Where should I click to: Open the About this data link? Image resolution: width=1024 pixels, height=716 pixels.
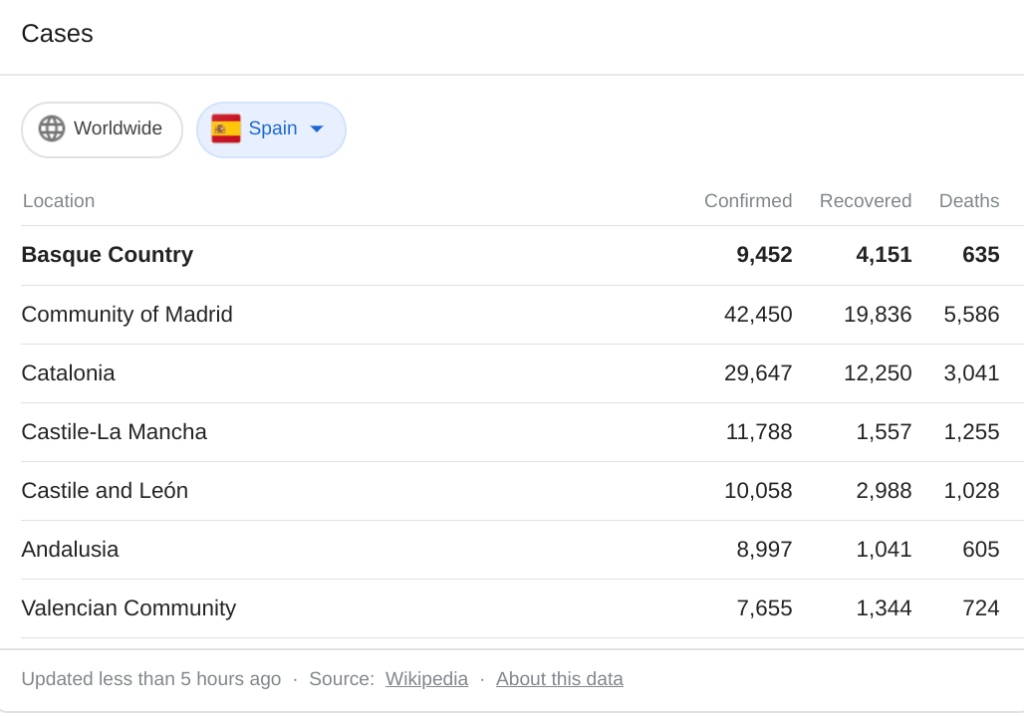click(x=559, y=679)
